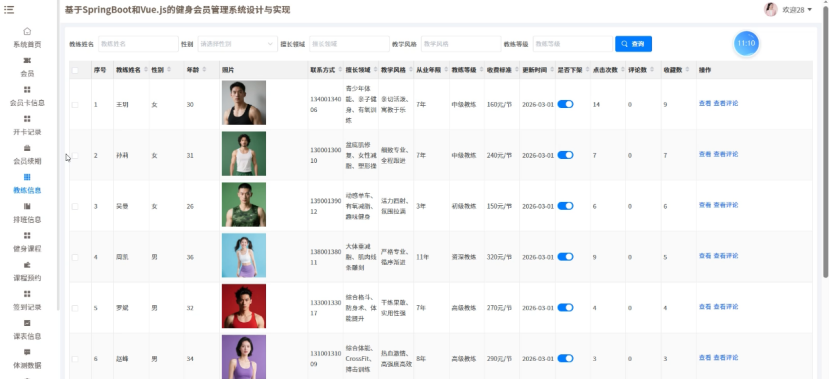Click the 会员卡信息 grid icon in the sidebar
This screenshot has height=379, width=829.
coord(27,89)
